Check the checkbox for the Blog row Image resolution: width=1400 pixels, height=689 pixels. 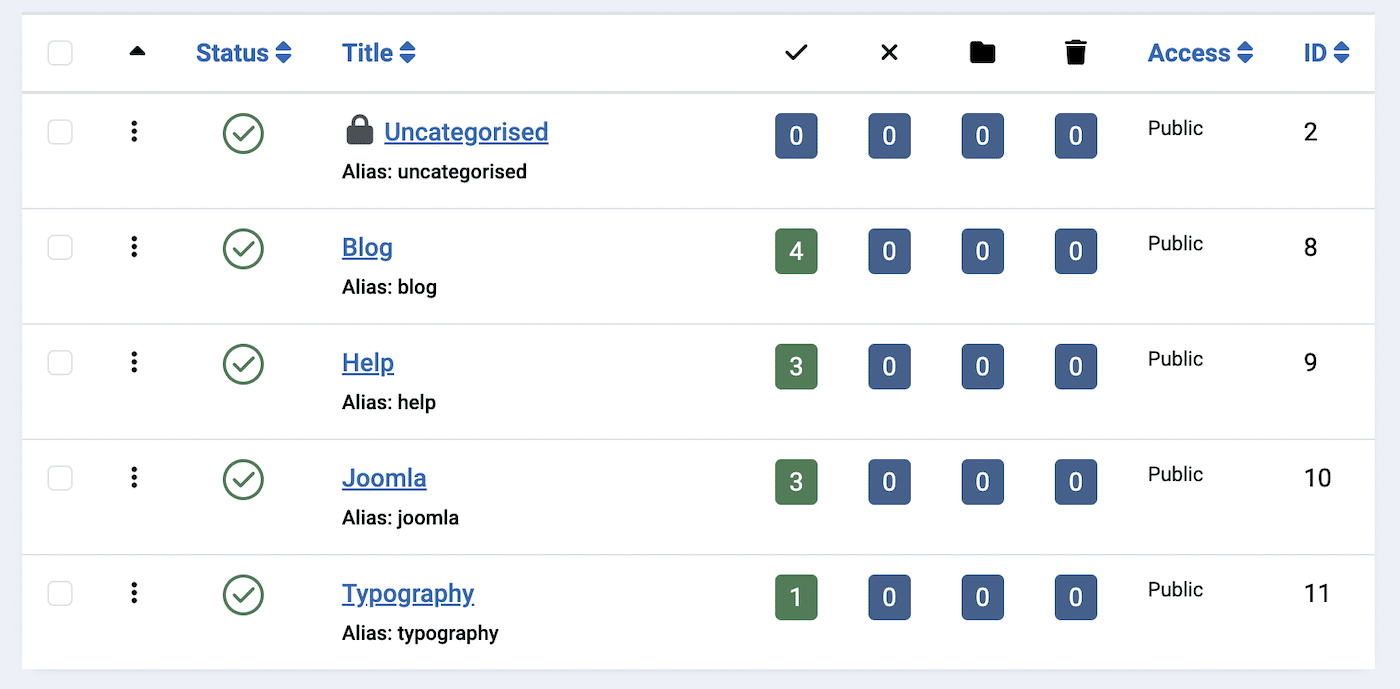(x=60, y=247)
